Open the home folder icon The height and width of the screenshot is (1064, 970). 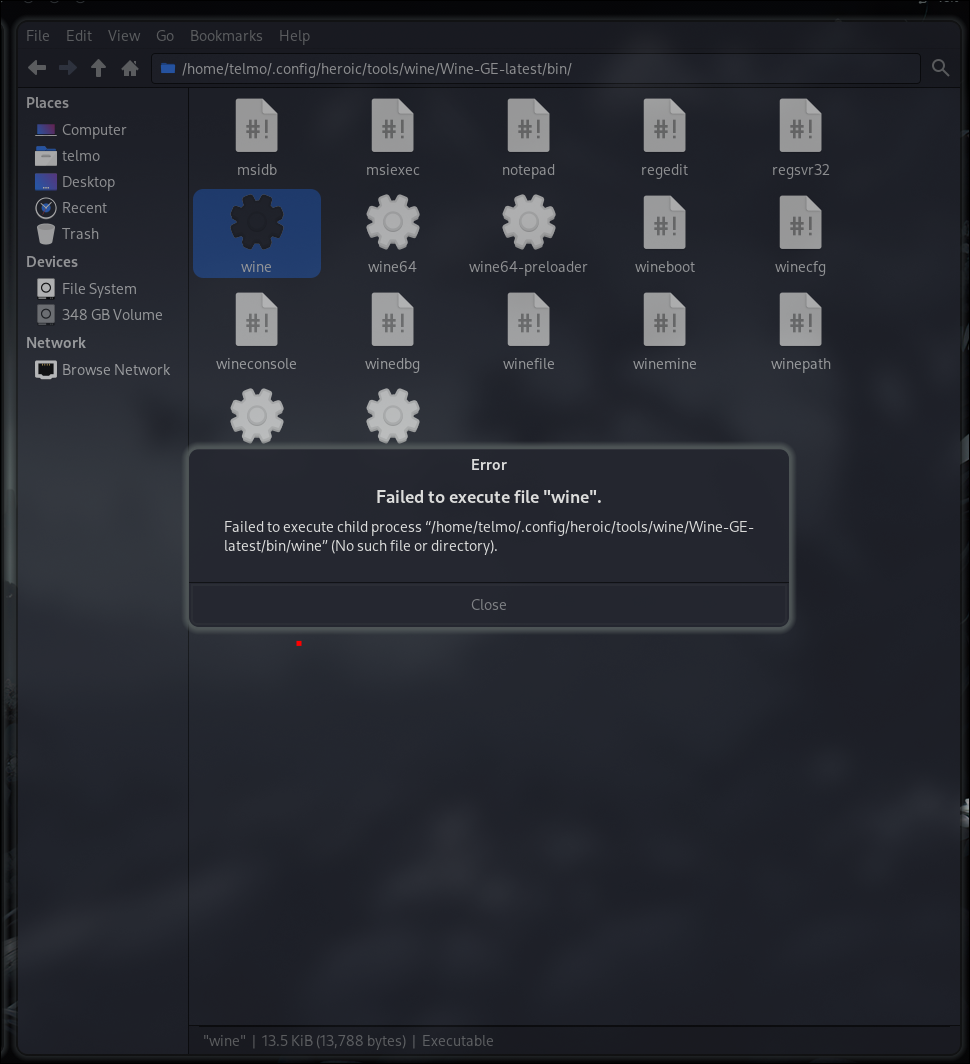[x=130, y=68]
